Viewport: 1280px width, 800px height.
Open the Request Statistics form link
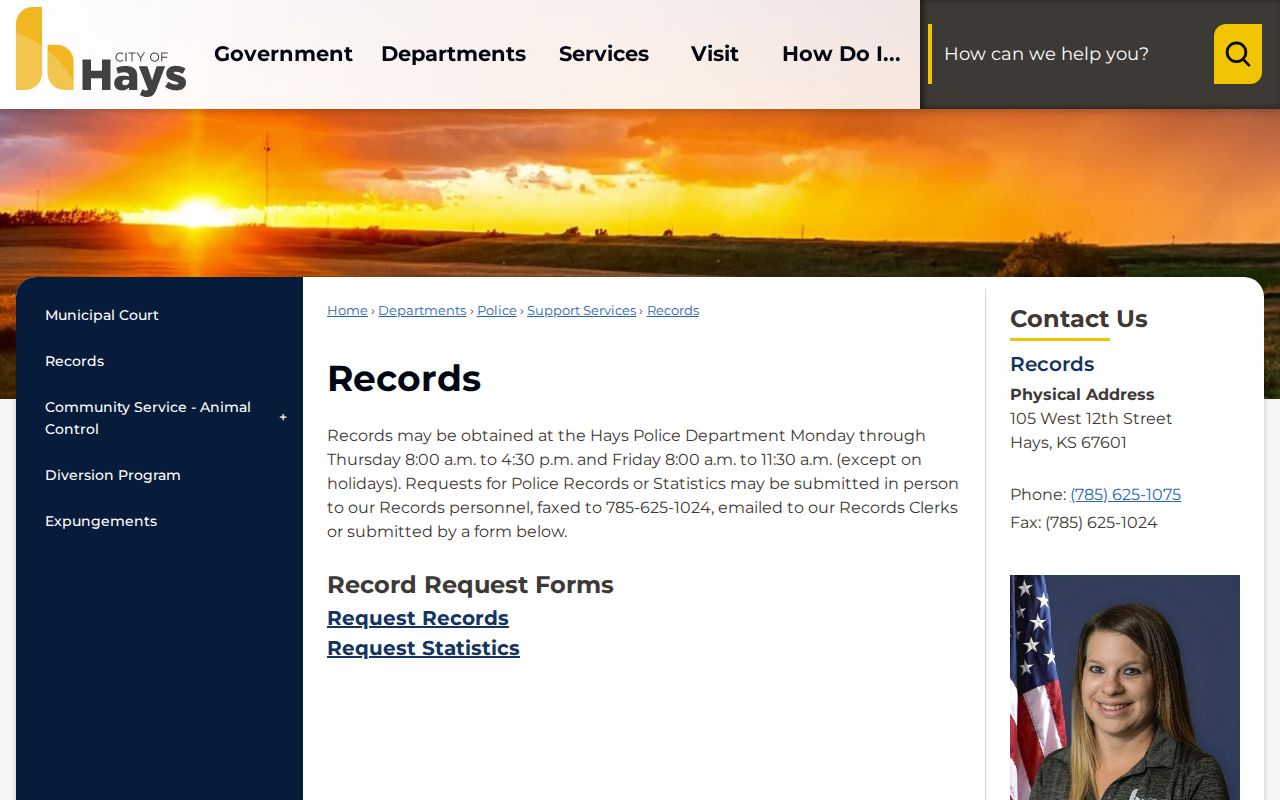click(423, 648)
